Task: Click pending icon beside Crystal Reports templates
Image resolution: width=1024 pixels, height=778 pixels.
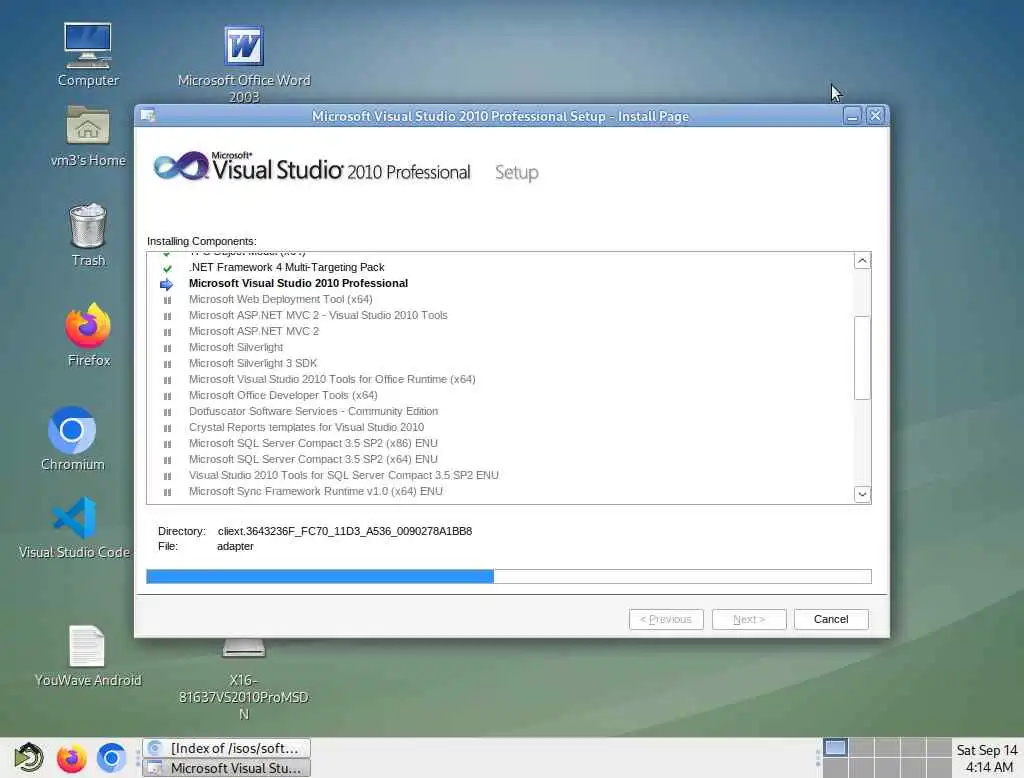Action: point(167,429)
